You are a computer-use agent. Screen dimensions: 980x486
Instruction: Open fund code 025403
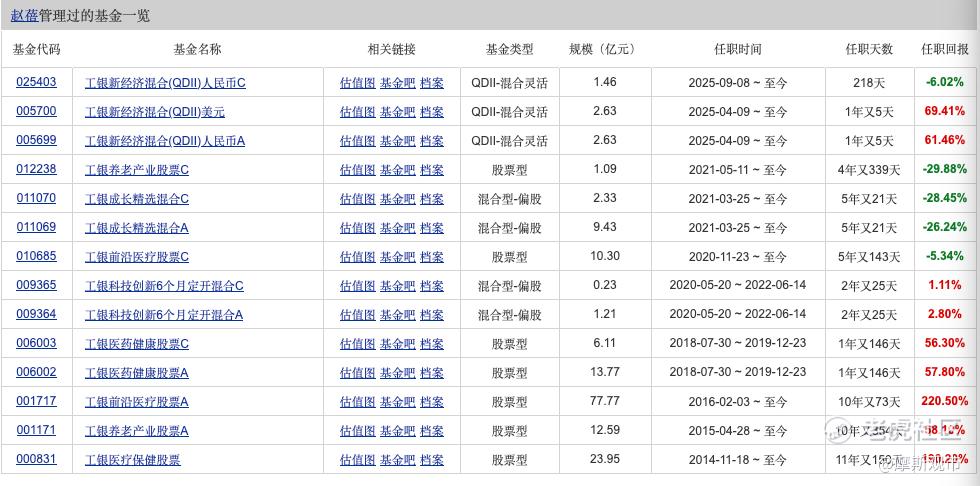click(36, 82)
